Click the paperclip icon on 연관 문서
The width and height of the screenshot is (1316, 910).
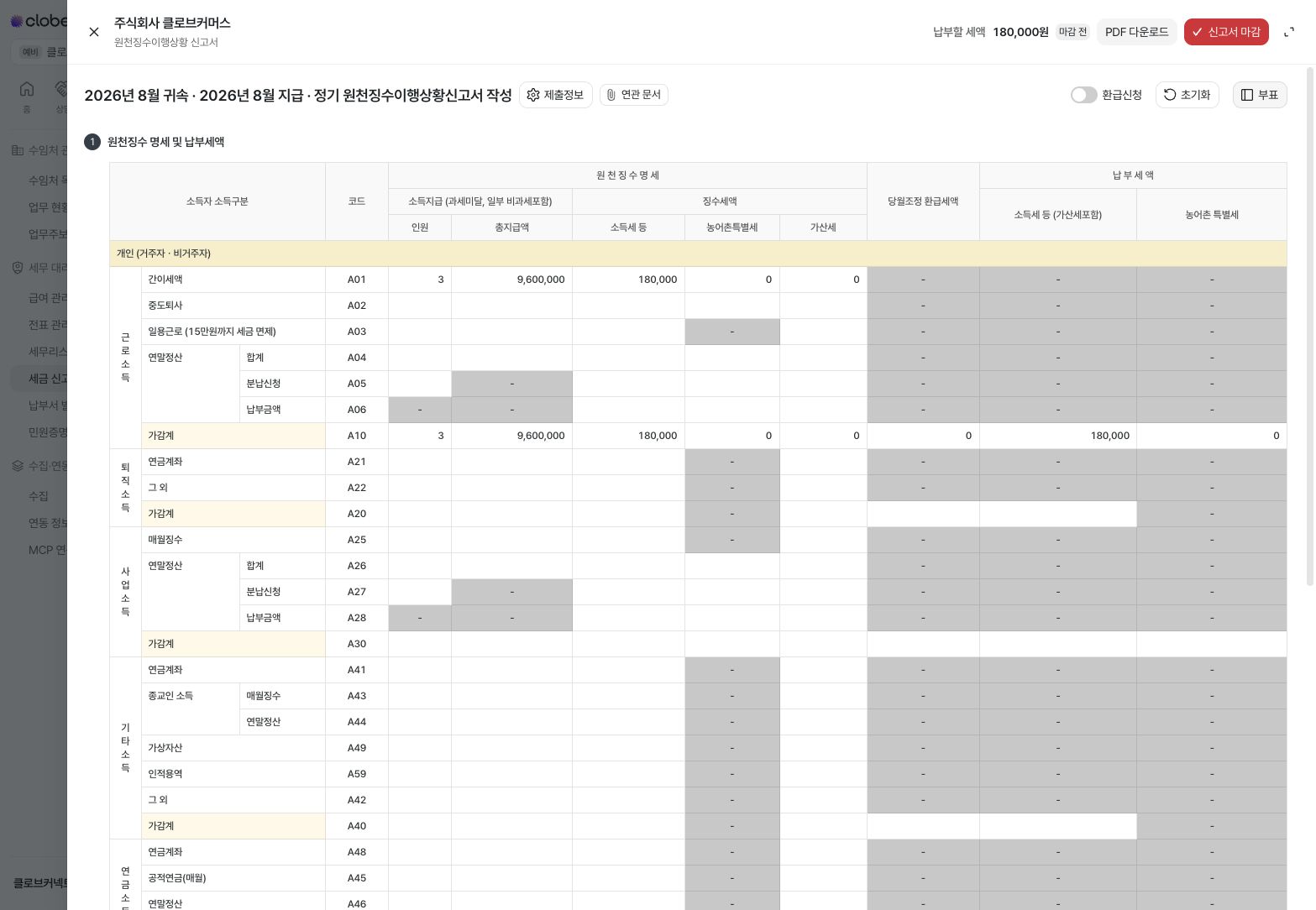(611, 95)
